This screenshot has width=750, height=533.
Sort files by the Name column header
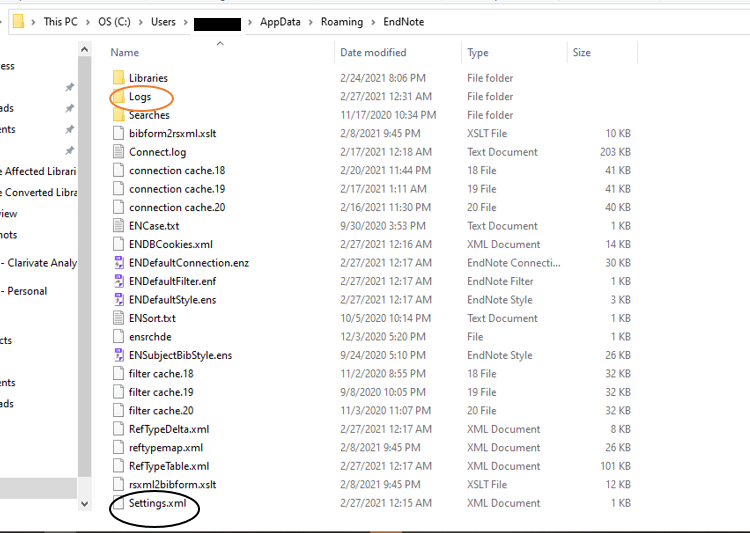click(x=125, y=52)
